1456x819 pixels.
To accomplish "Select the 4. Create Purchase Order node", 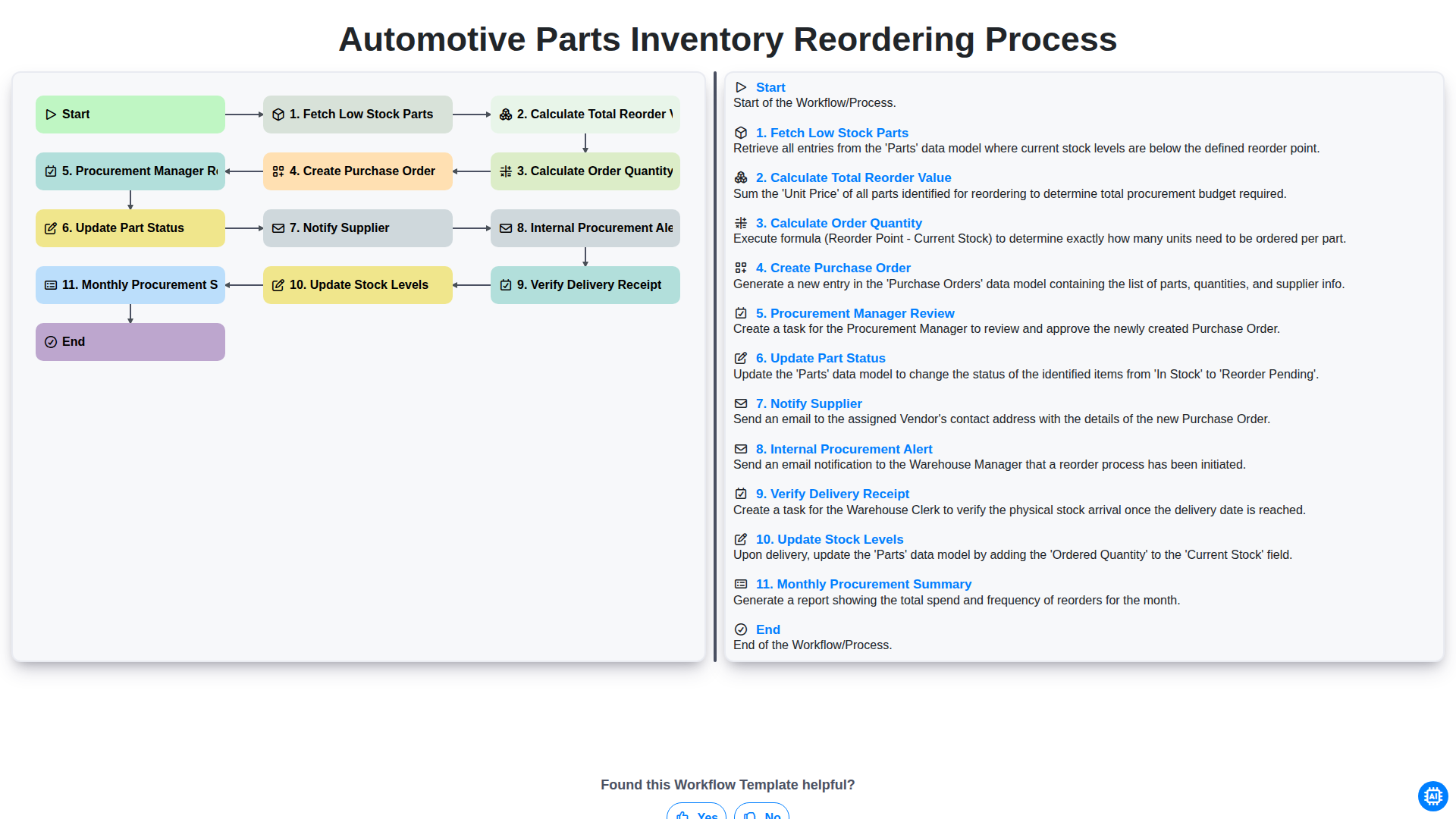I will point(358,171).
